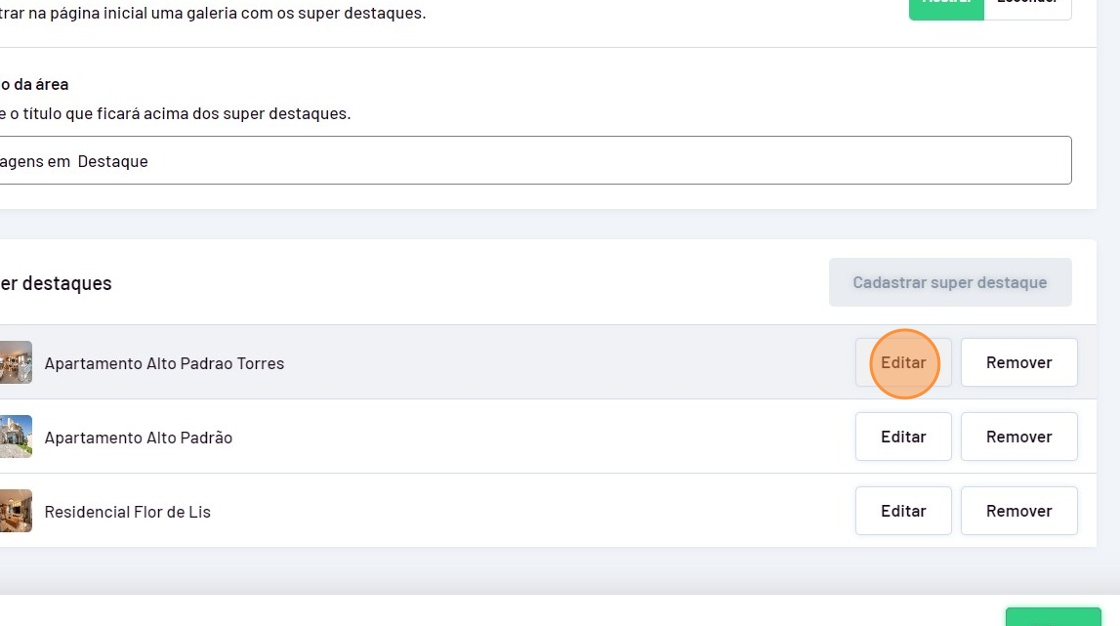This screenshot has width=1120, height=626.
Task: Toggle the green Mostrar option on
Action: click(945, 6)
